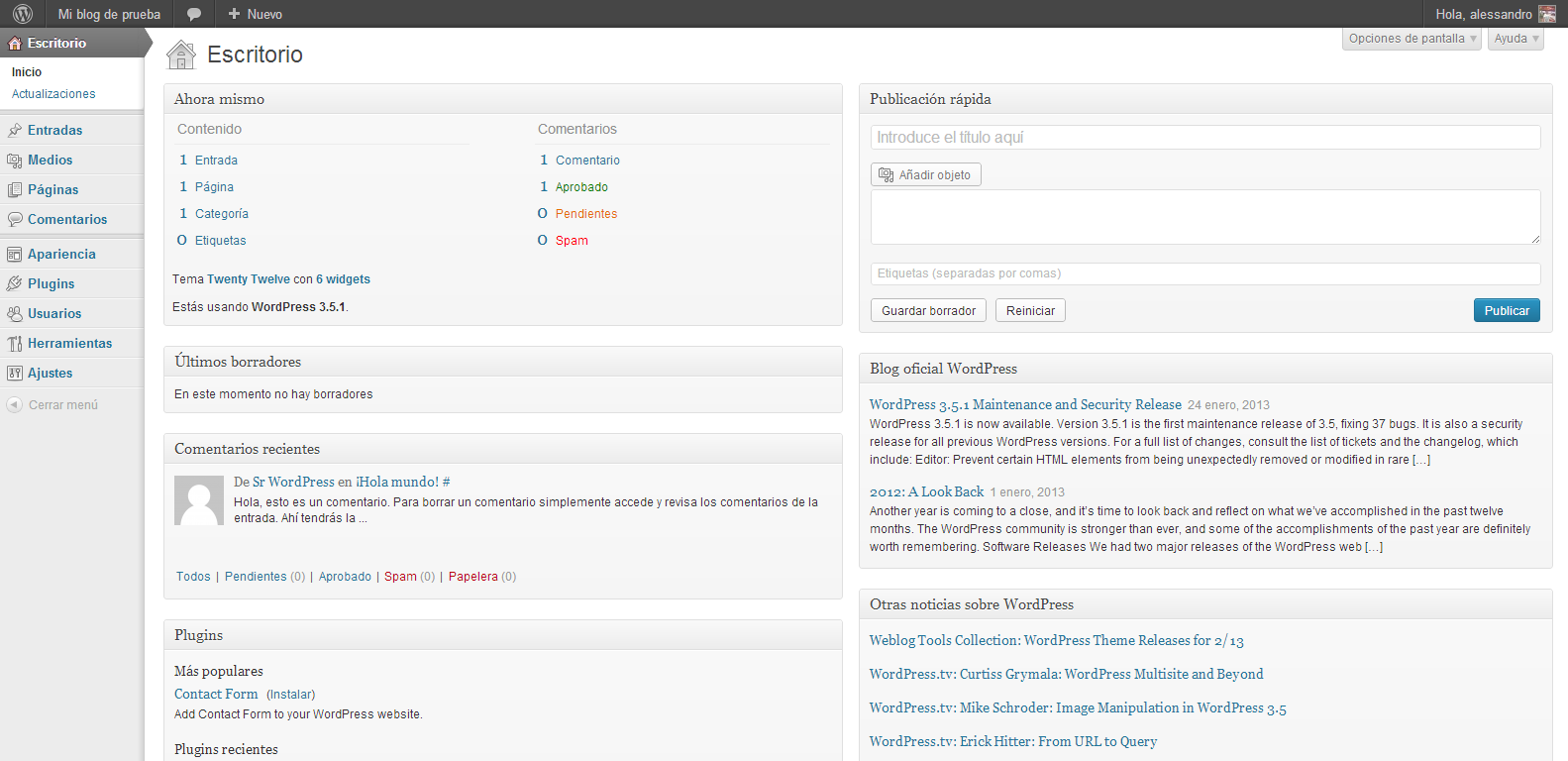The image size is (1568, 761).
Task: Click the Herramientas tools icon in sidebar
Action: pyautogui.click(x=15, y=344)
